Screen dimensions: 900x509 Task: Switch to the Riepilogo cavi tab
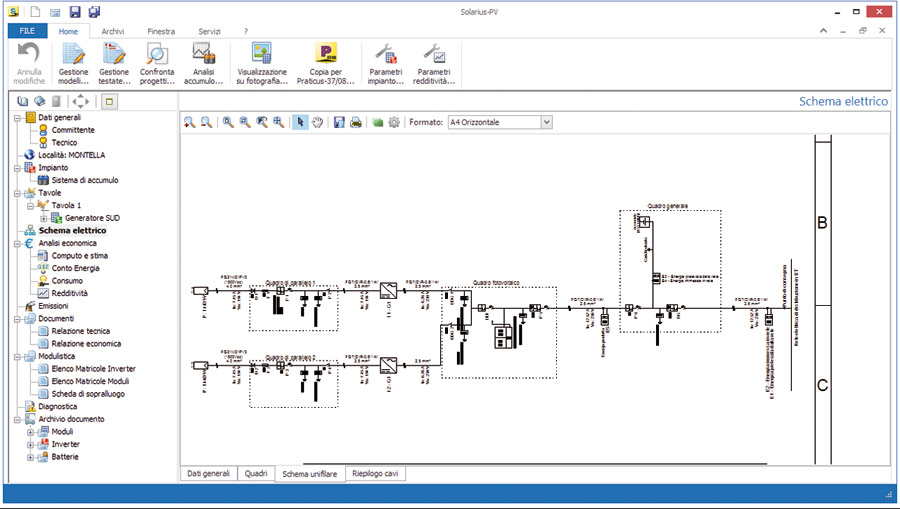point(375,473)
